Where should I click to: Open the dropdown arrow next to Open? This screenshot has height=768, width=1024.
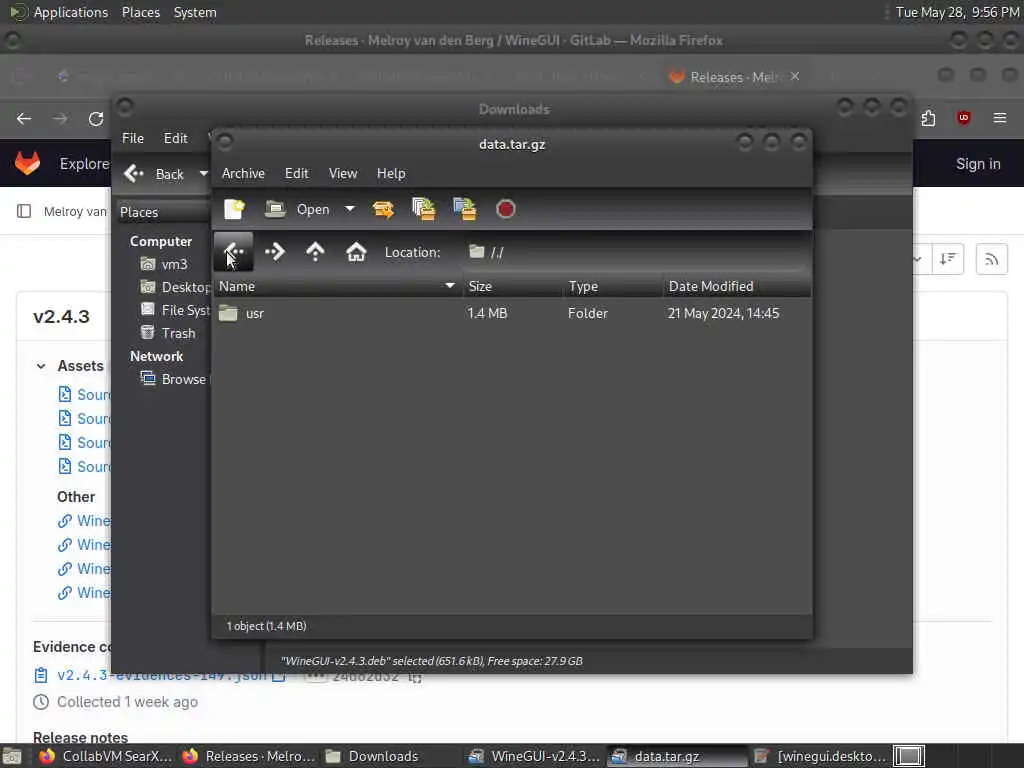coord(350,209)
